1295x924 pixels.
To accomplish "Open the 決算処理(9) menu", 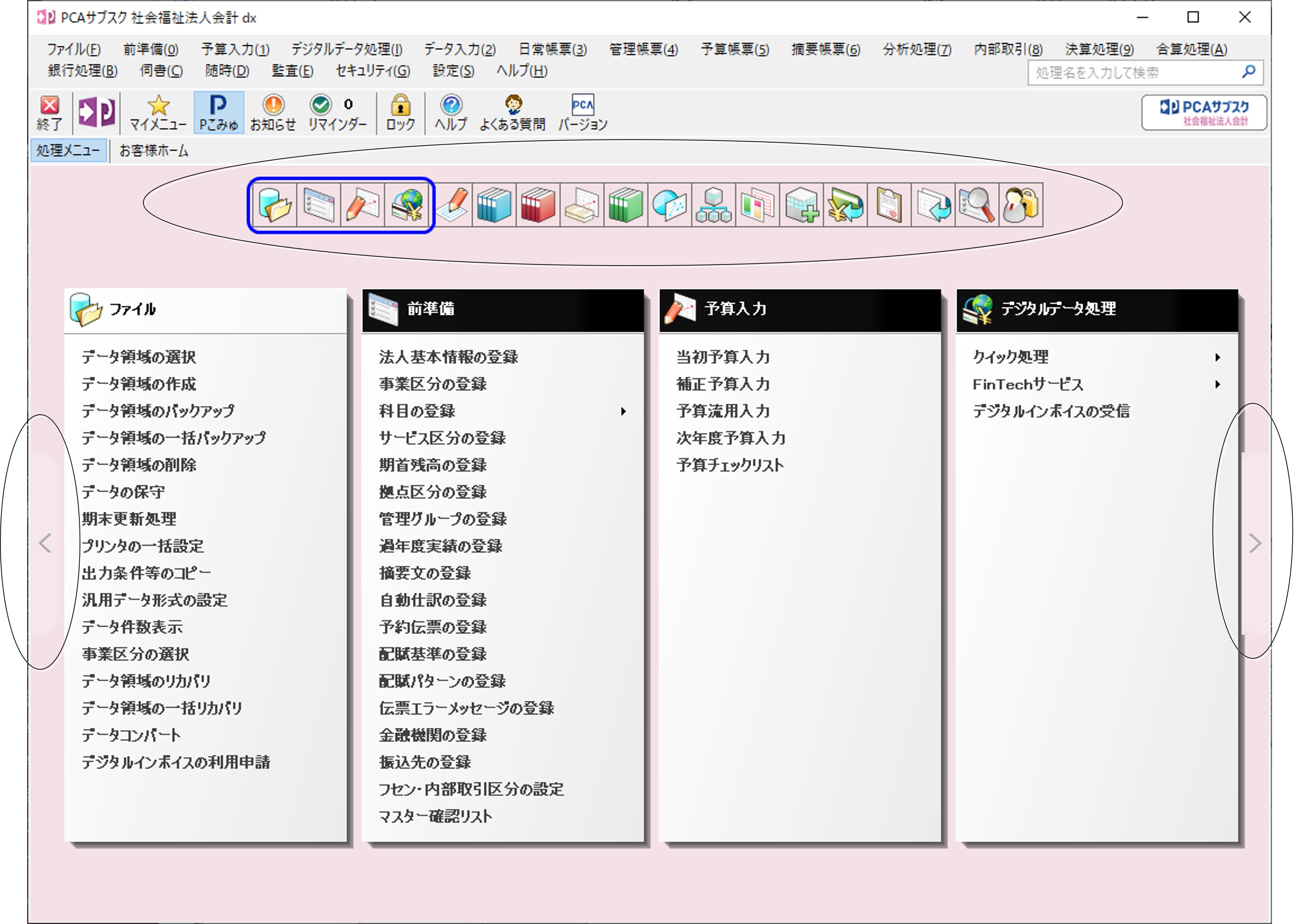I will 1099,49.
